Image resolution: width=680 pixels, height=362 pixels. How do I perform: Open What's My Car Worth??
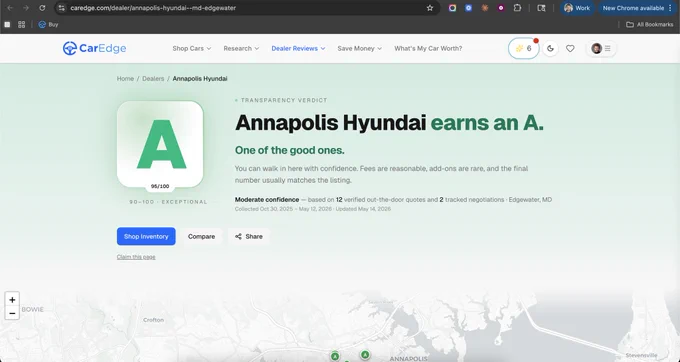point(428,49)
